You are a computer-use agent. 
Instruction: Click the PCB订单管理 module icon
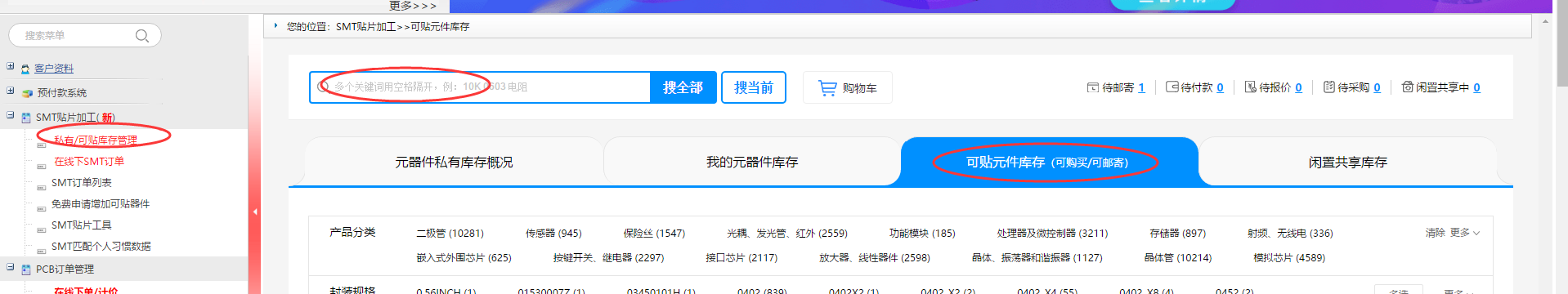point(26,269)
